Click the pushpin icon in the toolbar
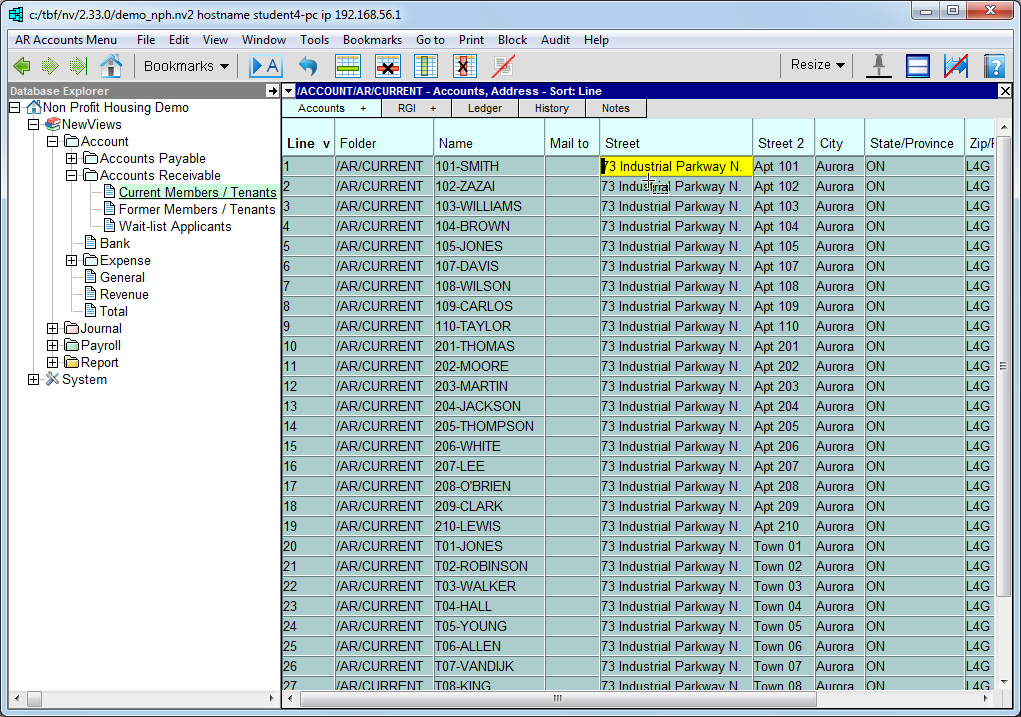The width and height of the screenshot is (1021, 717). (x=878, y=66)
